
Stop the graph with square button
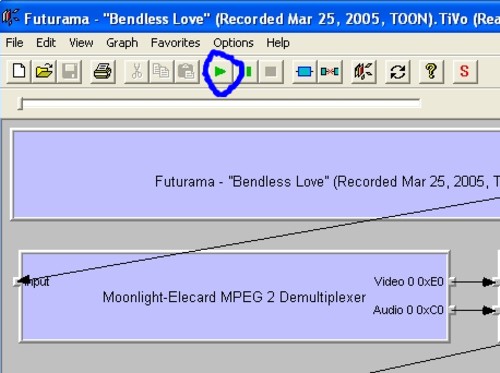(x=271, y=71)
